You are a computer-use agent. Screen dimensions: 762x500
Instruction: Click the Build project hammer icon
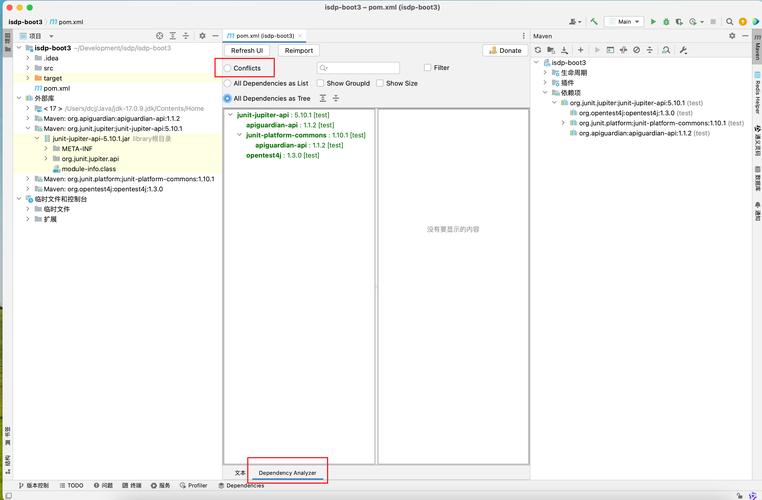click(594, 21)
